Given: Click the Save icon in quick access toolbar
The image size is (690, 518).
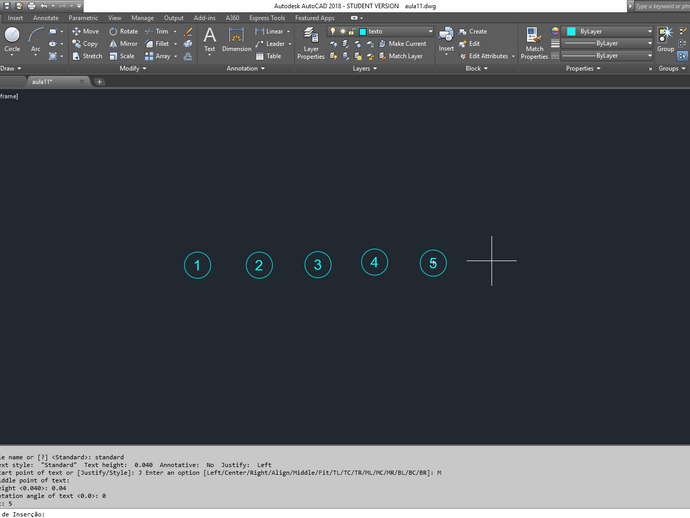Looking at the screenshot, I should tap(7, 6).
